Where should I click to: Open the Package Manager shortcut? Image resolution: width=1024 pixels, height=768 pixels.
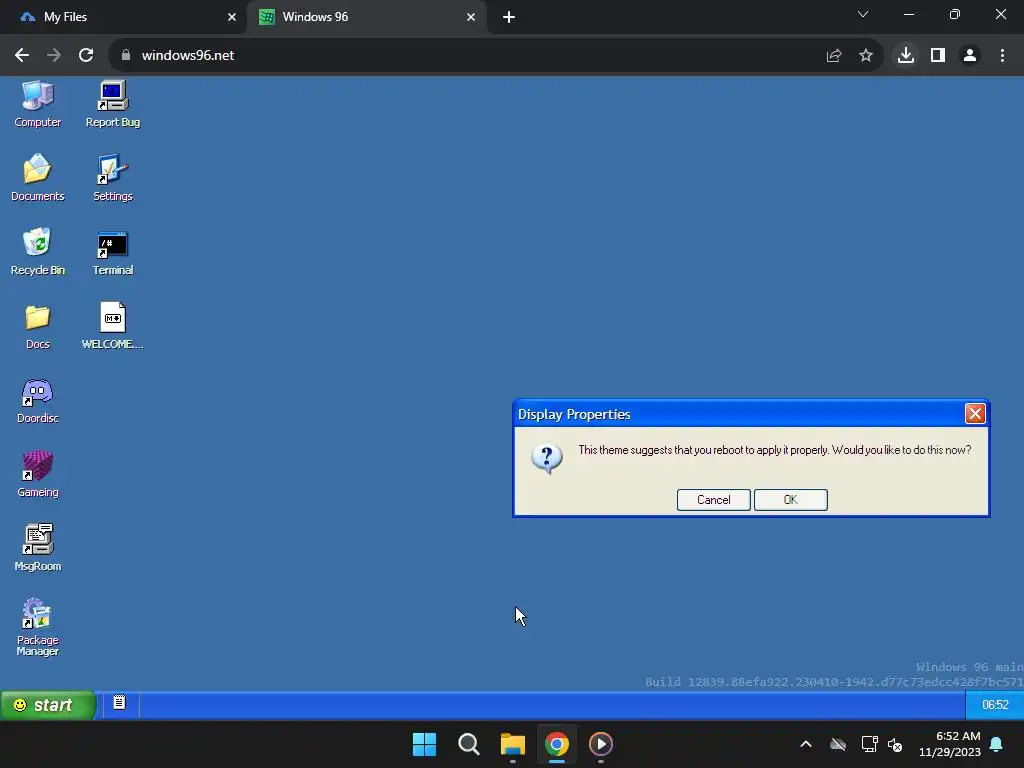pos(37,626)
